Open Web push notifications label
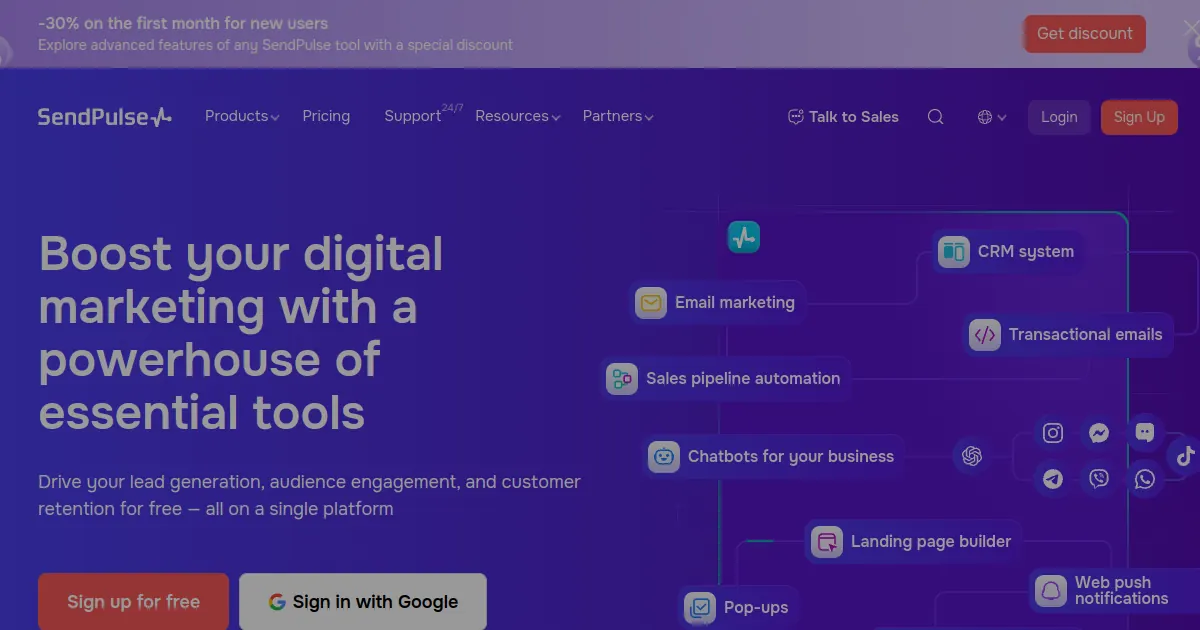The width and height of the screenshot is (1200, 630). (1122, 591)
